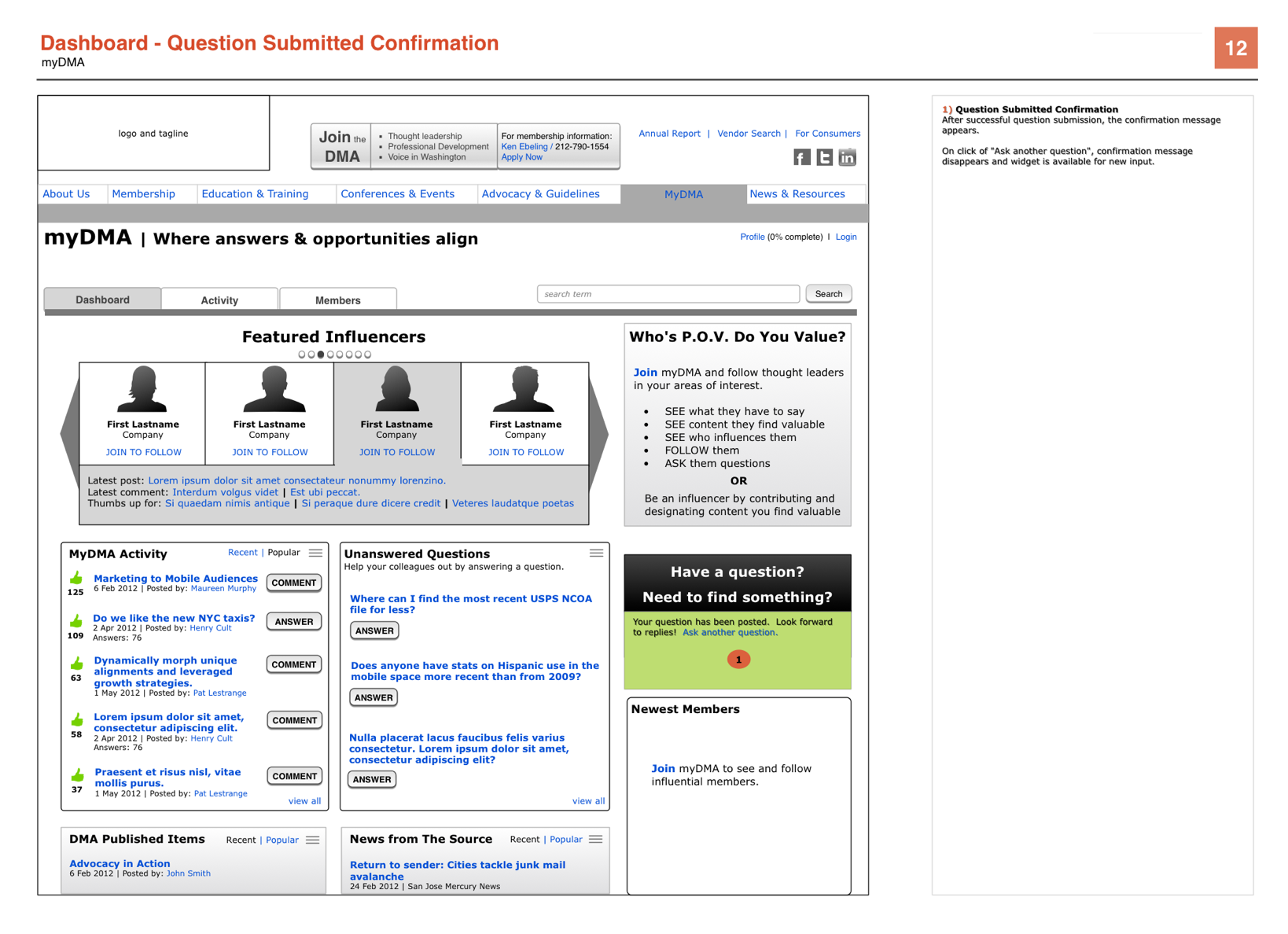Show Popular in News from The Source
The width and height of the screenshot is (1288, 934).
point(566,840)
